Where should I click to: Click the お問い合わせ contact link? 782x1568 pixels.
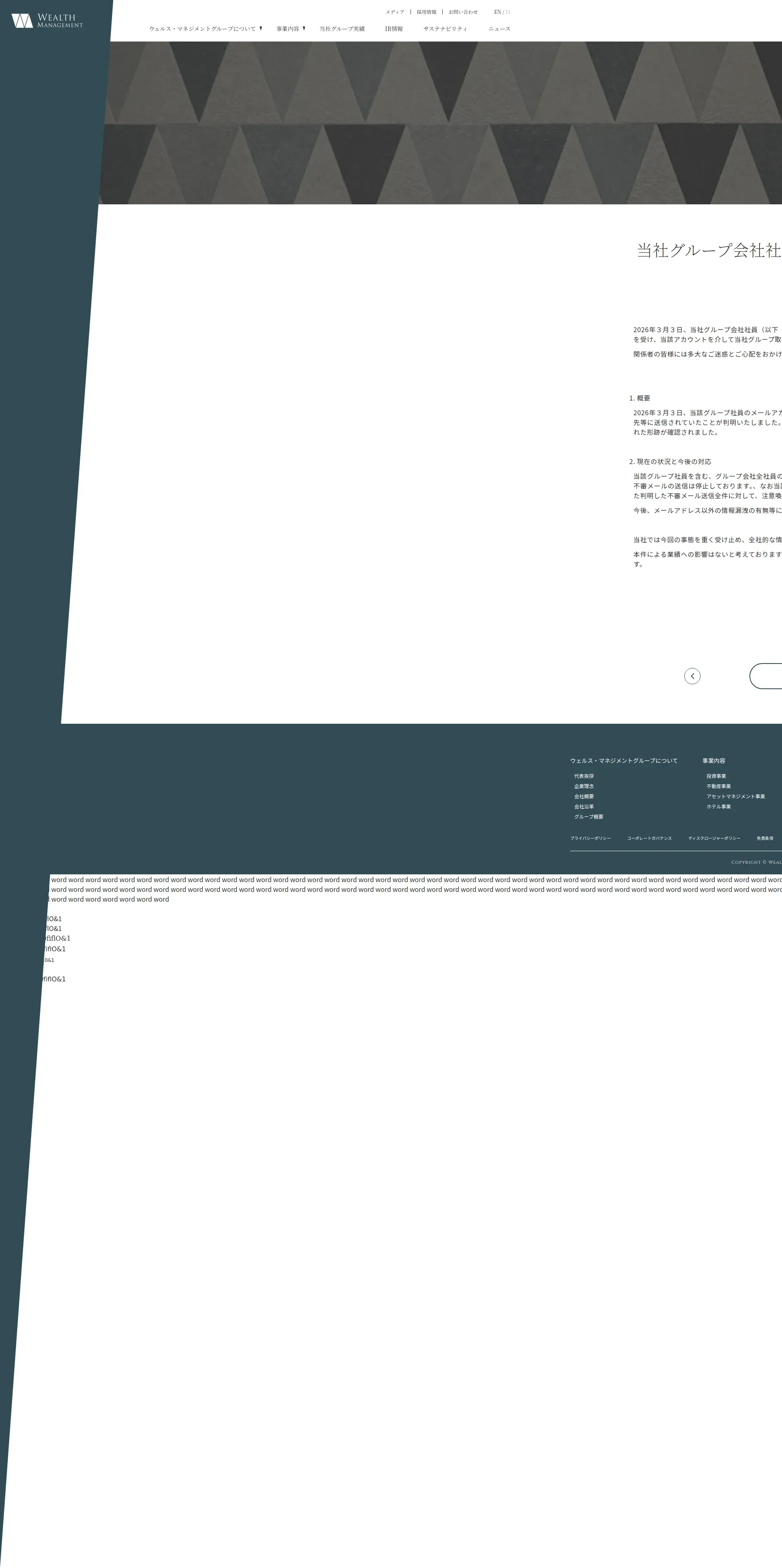pos(463,12)
